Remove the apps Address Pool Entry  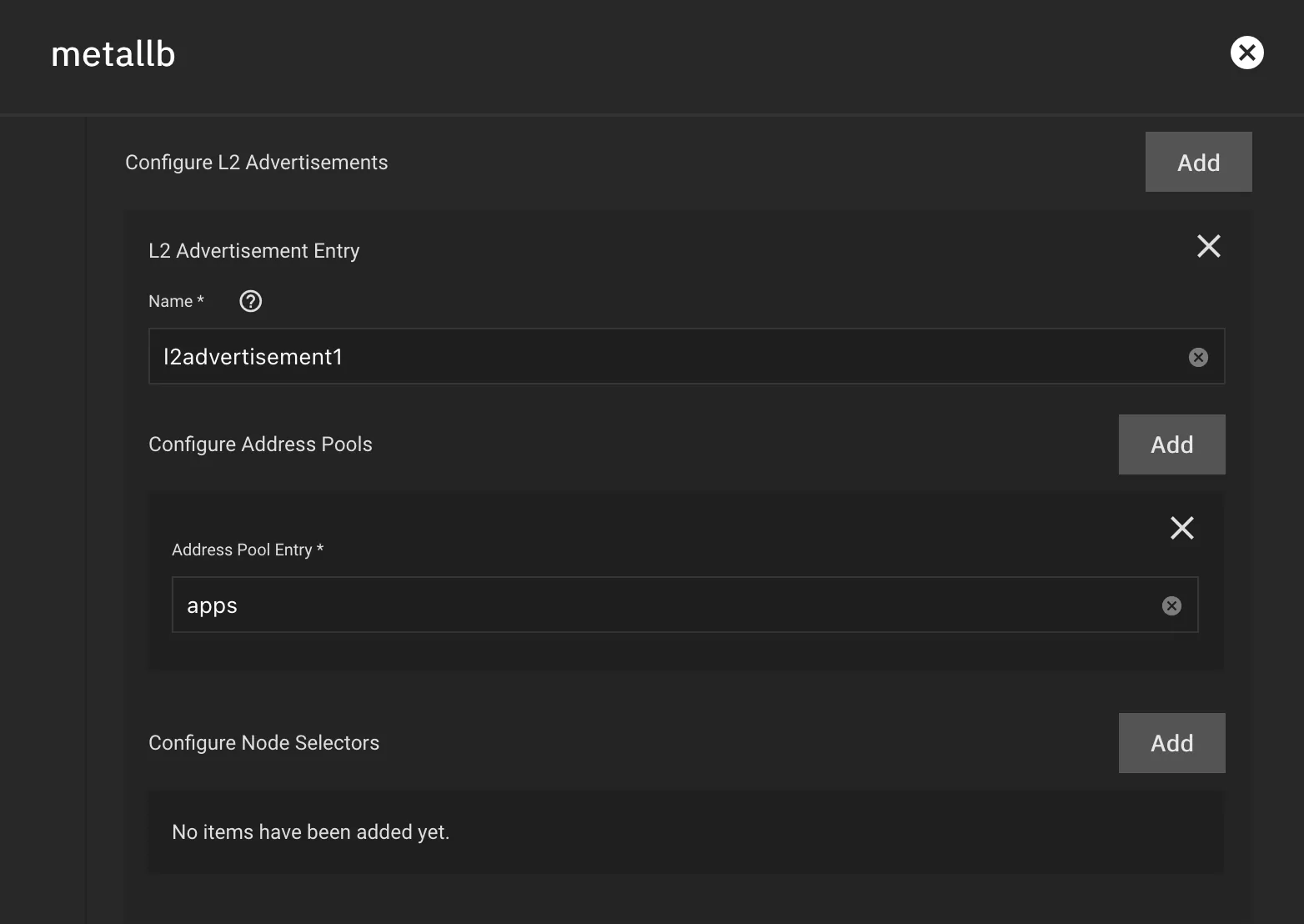1181,528
